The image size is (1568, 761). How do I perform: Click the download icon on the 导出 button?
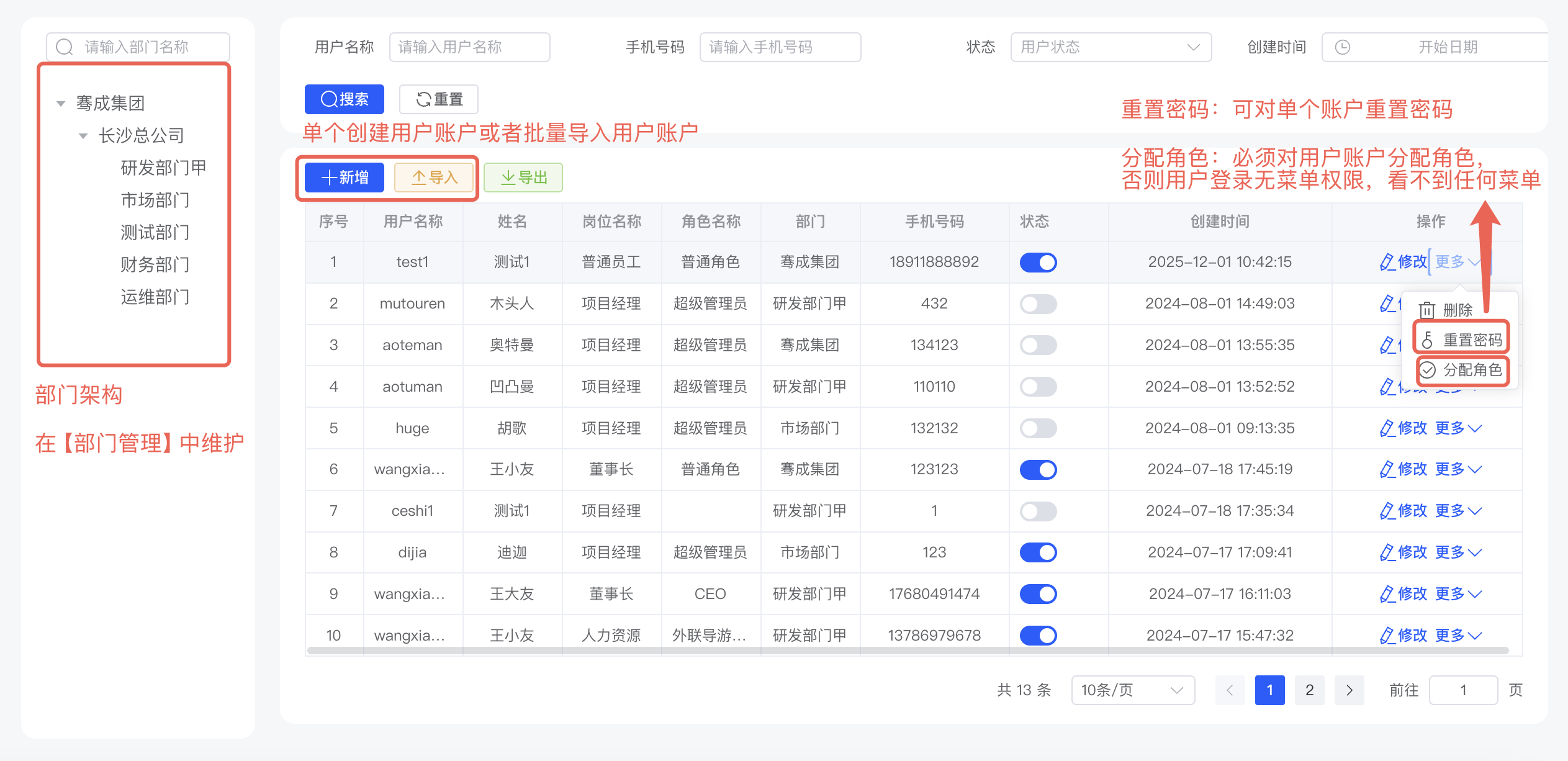click(x=508, y=178)
